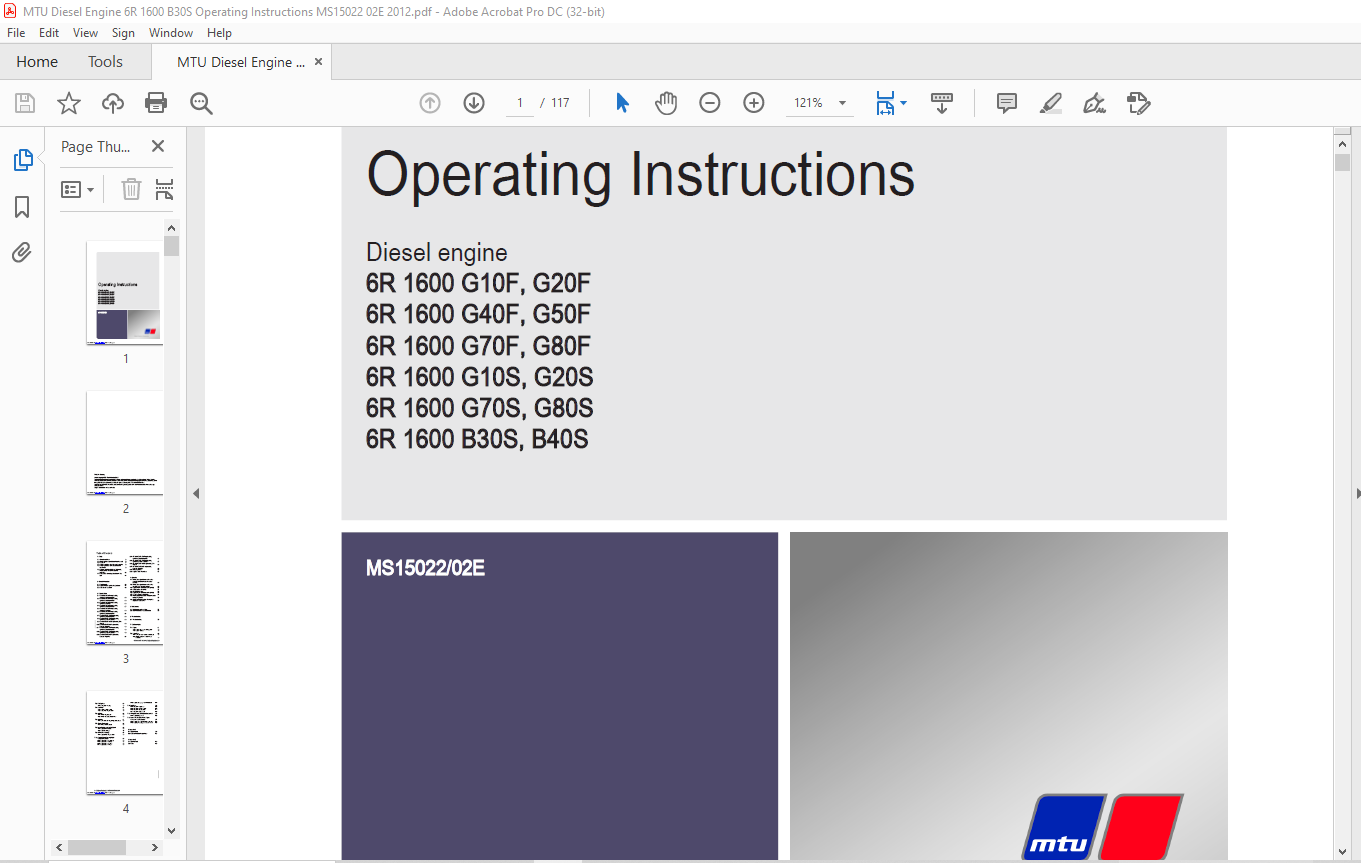1361x863 pixels.
Task: Click thumbnail panel scroll up arrow
Action: tap(171, 228)
